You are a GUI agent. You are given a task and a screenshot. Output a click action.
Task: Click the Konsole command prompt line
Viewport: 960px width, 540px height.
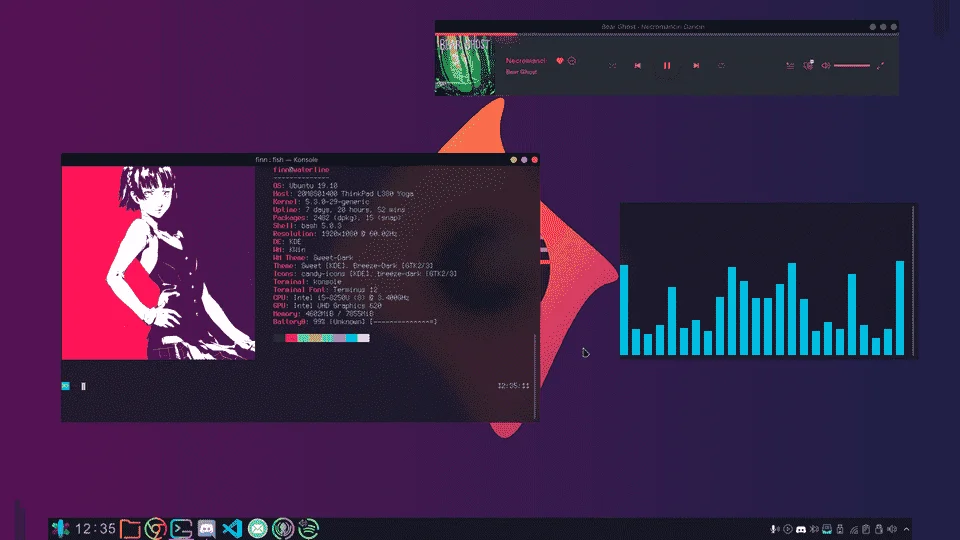pos(297,386)
